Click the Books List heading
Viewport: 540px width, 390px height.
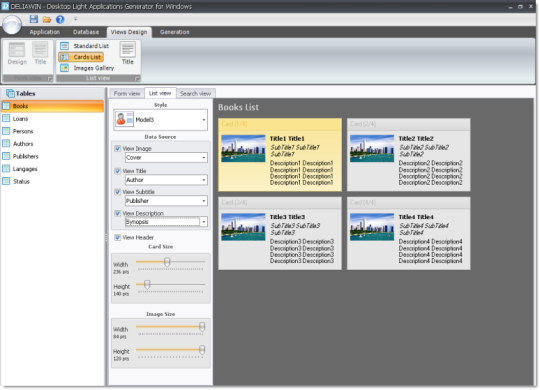pos(238,107)
